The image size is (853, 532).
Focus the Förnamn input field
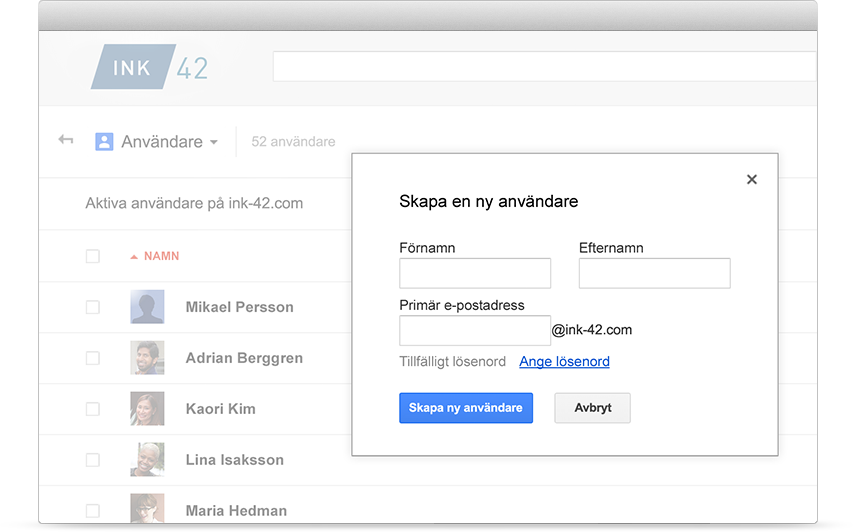point(475,273)
